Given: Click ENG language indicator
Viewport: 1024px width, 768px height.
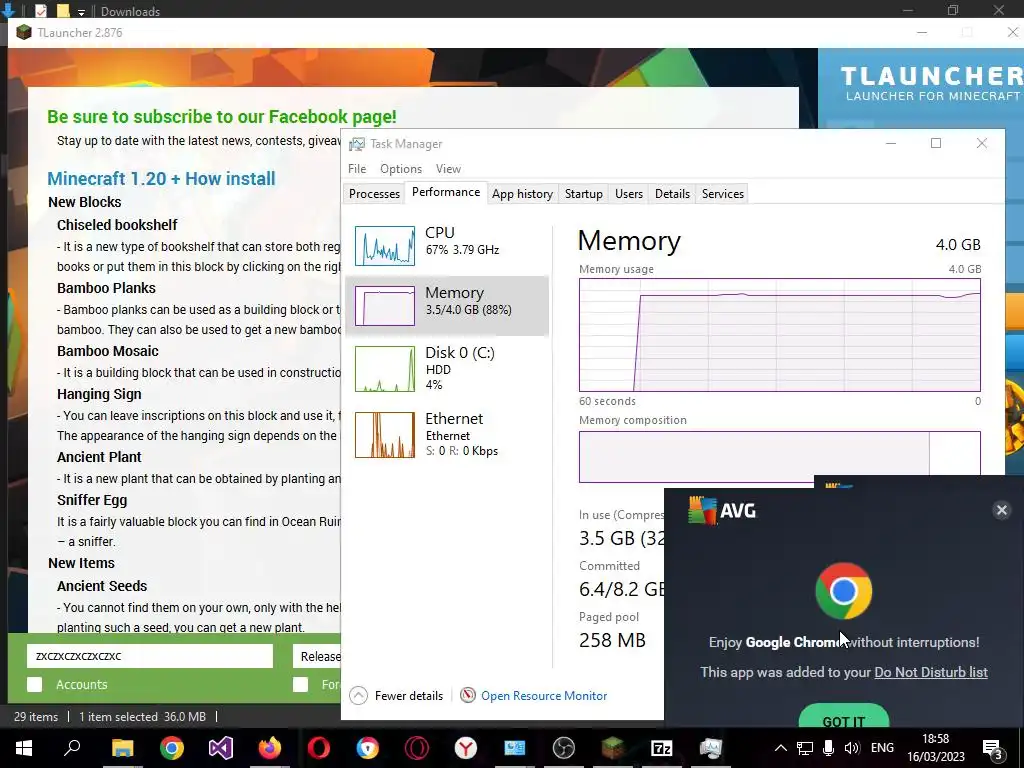Looking at the screenshot, I should pyautogui.click(x=882, y=748).
